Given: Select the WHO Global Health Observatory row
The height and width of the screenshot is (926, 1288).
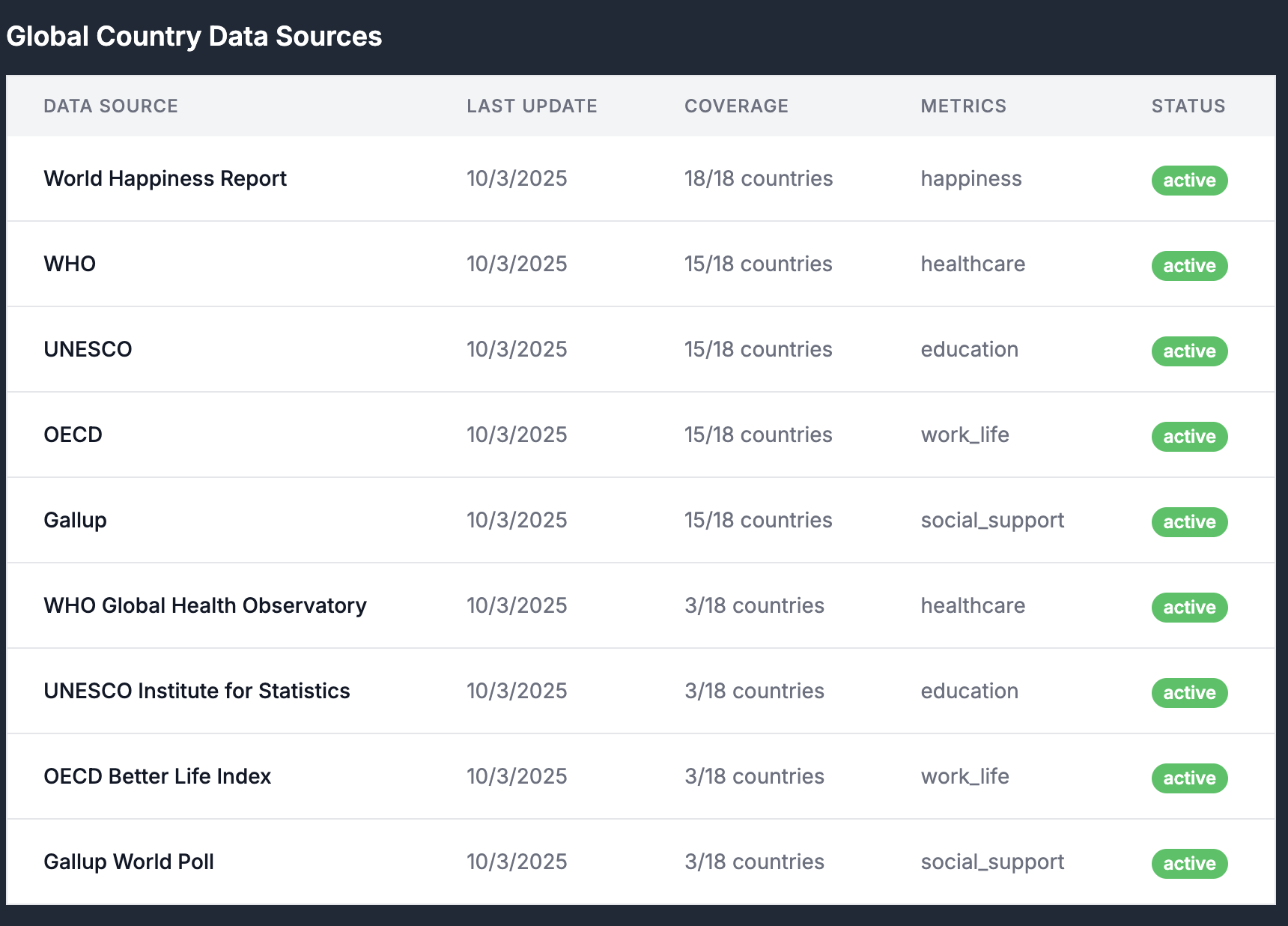Looking at the screenshot, I should [x=204, y=605].
